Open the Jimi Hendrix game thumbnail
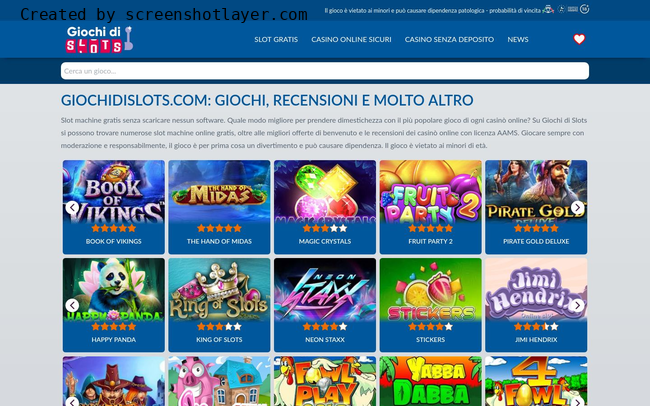Viewport: 650px width, 406px height. (x=536, y=290)
